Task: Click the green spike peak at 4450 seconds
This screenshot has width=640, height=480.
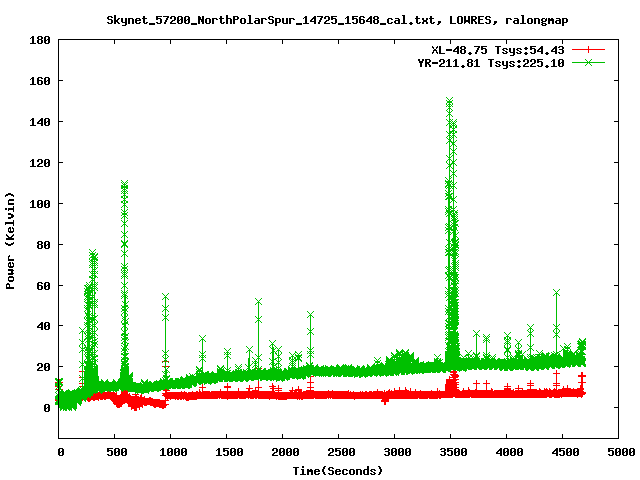Action: pos(556,293)
